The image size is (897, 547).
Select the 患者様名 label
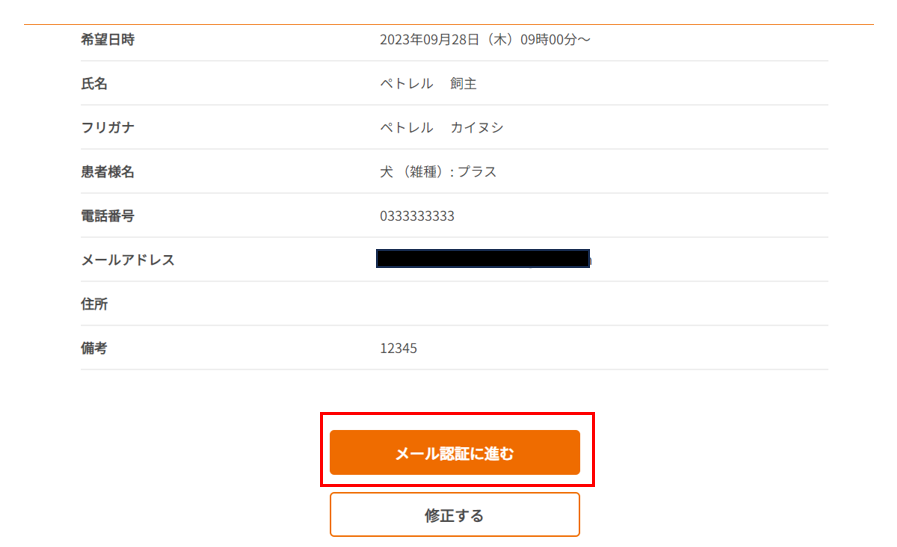pyautogui.click(x=107, y=172)
